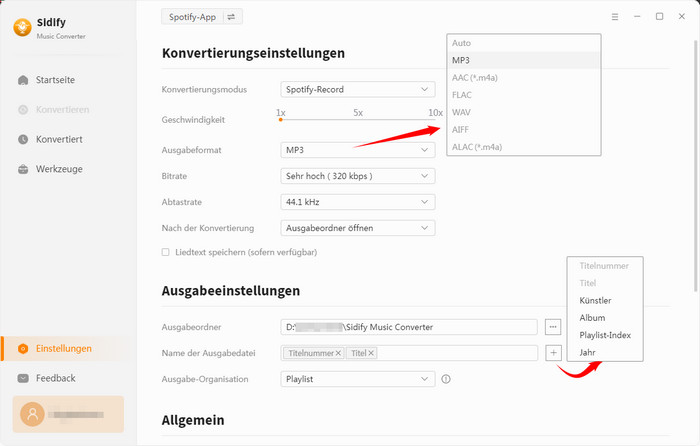Choose AAC (*.m4a) format option
The image size is (700, 446).
[524, 78]
